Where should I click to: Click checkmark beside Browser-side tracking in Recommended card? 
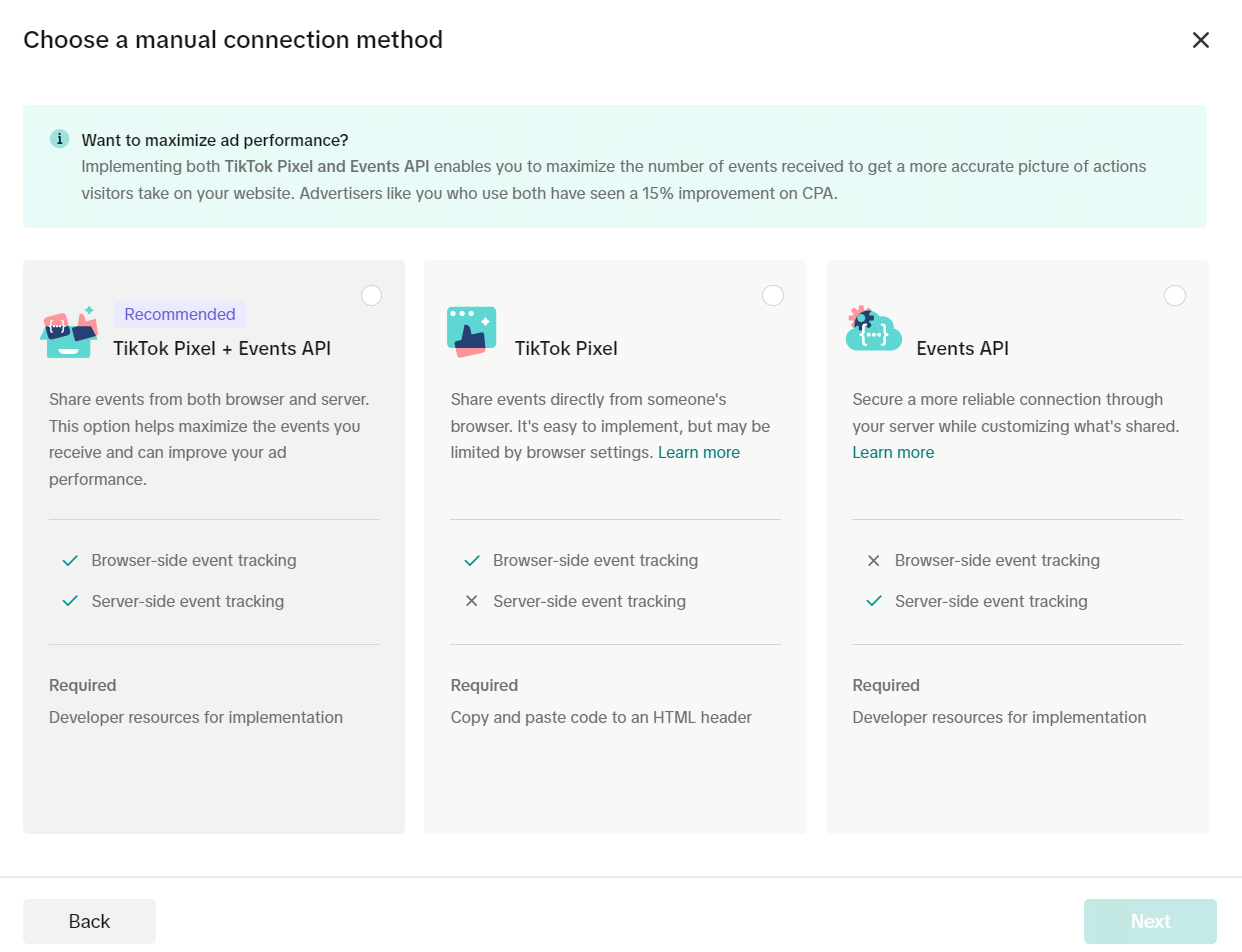(70, 561)
